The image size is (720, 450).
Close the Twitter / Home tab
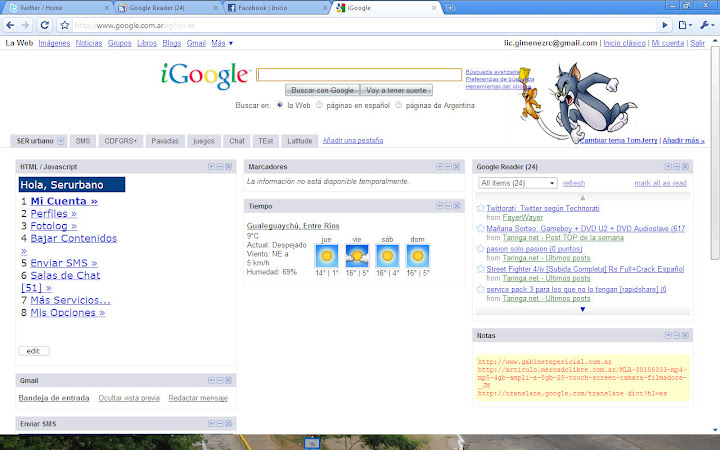tap(107, 8)
